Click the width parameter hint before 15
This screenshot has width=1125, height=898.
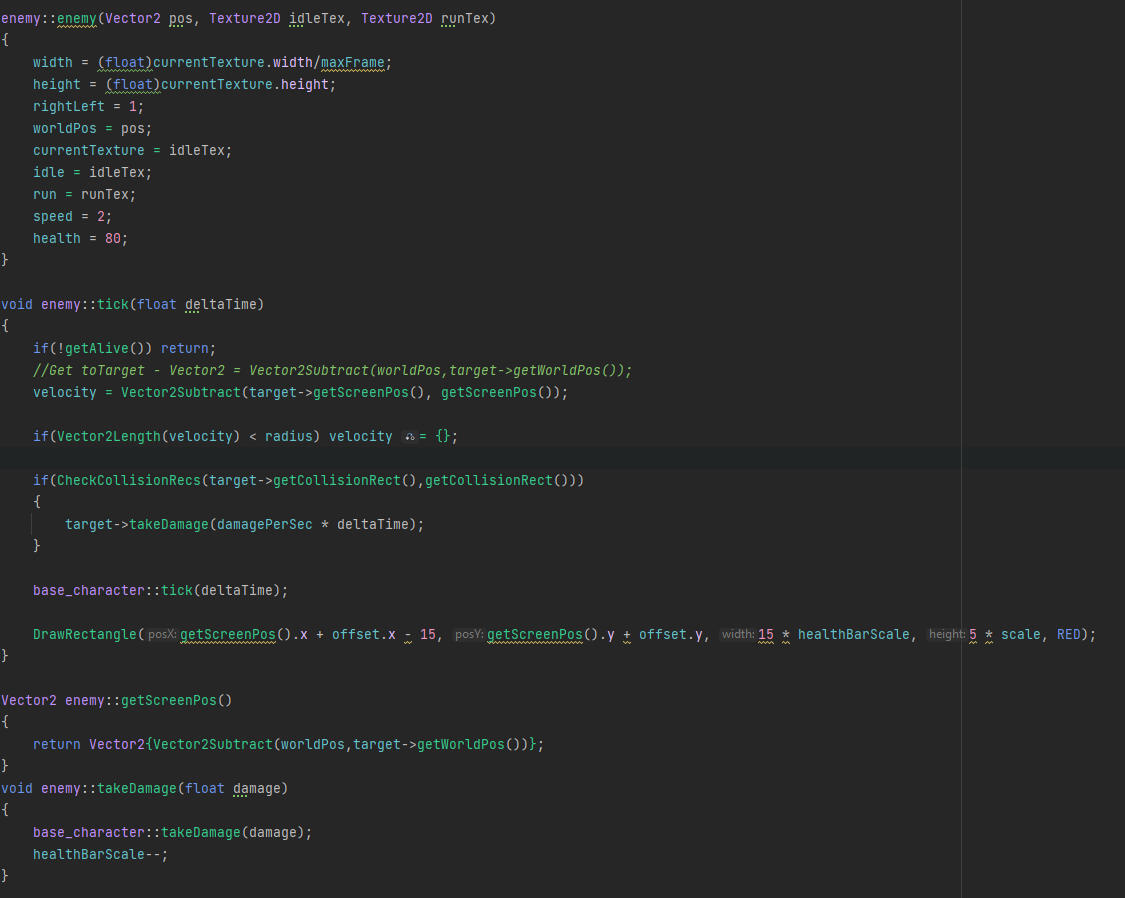coord(739,634)
